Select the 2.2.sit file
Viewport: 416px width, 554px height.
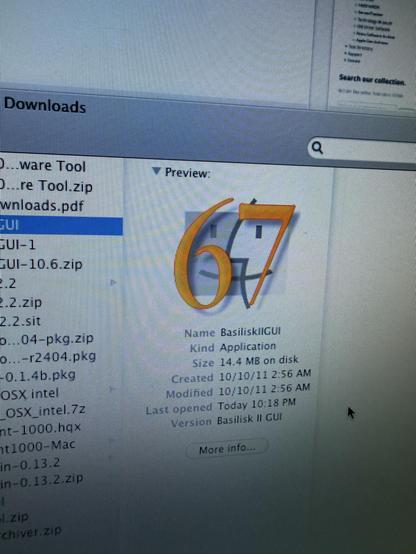coord(20,321)
